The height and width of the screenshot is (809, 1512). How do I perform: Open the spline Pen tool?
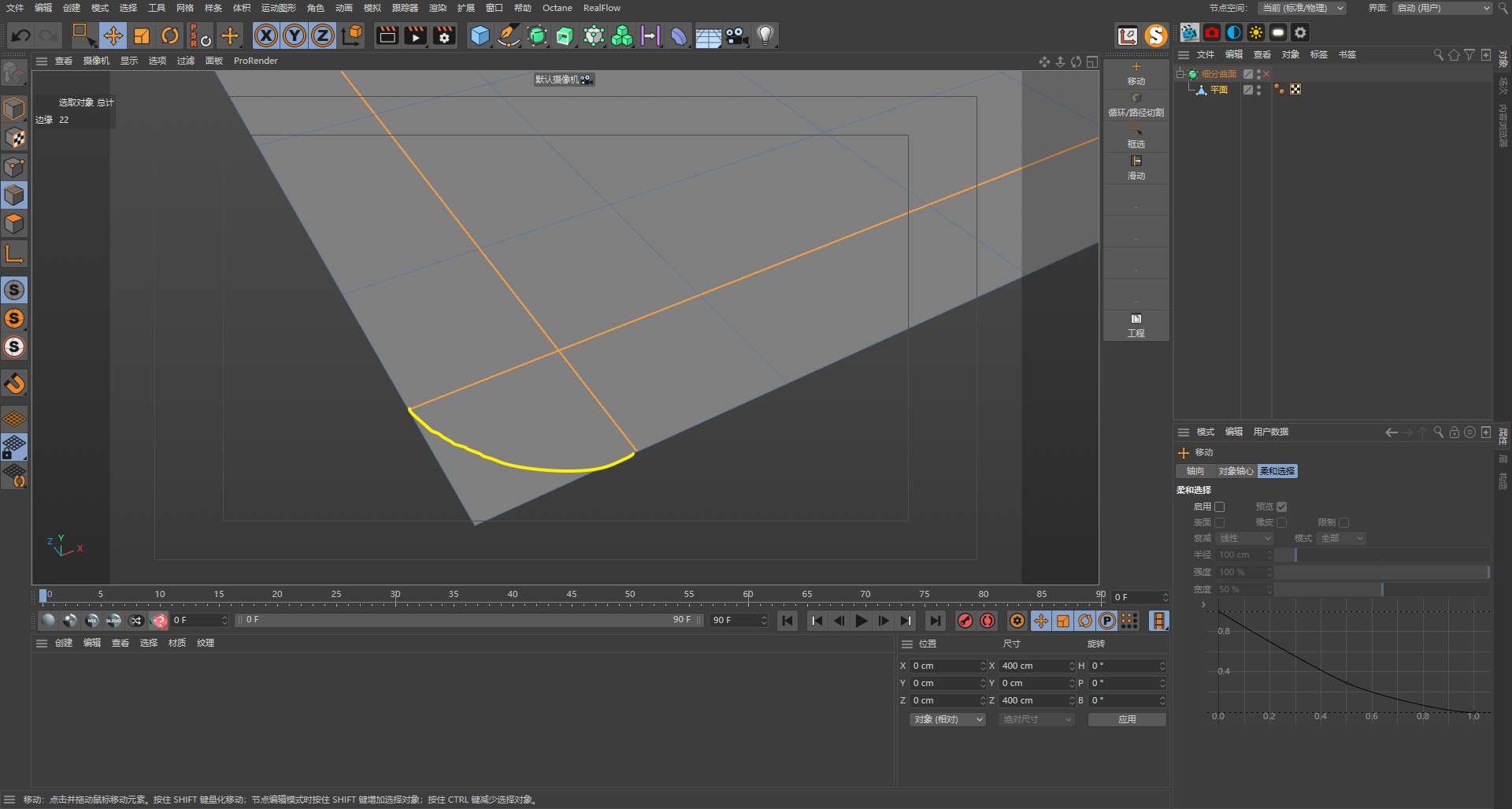pyautogui.click(x=509, y=35)
